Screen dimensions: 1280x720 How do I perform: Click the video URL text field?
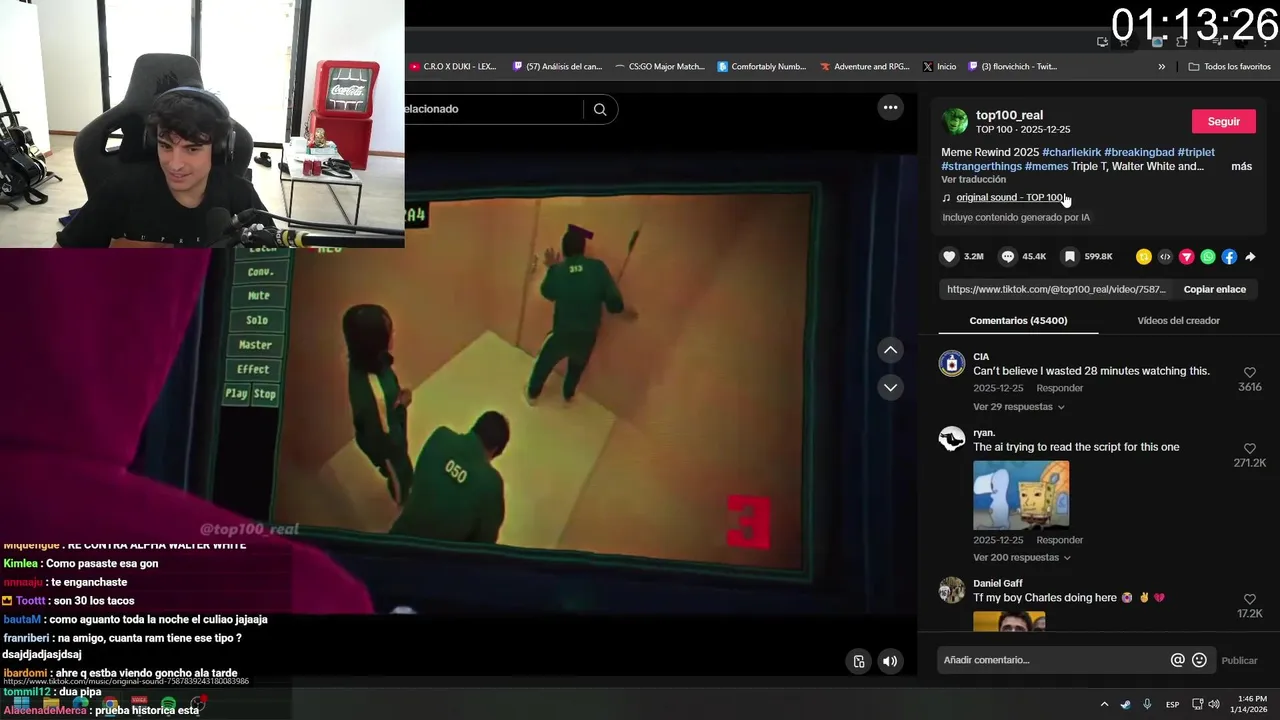[1056, 289]
